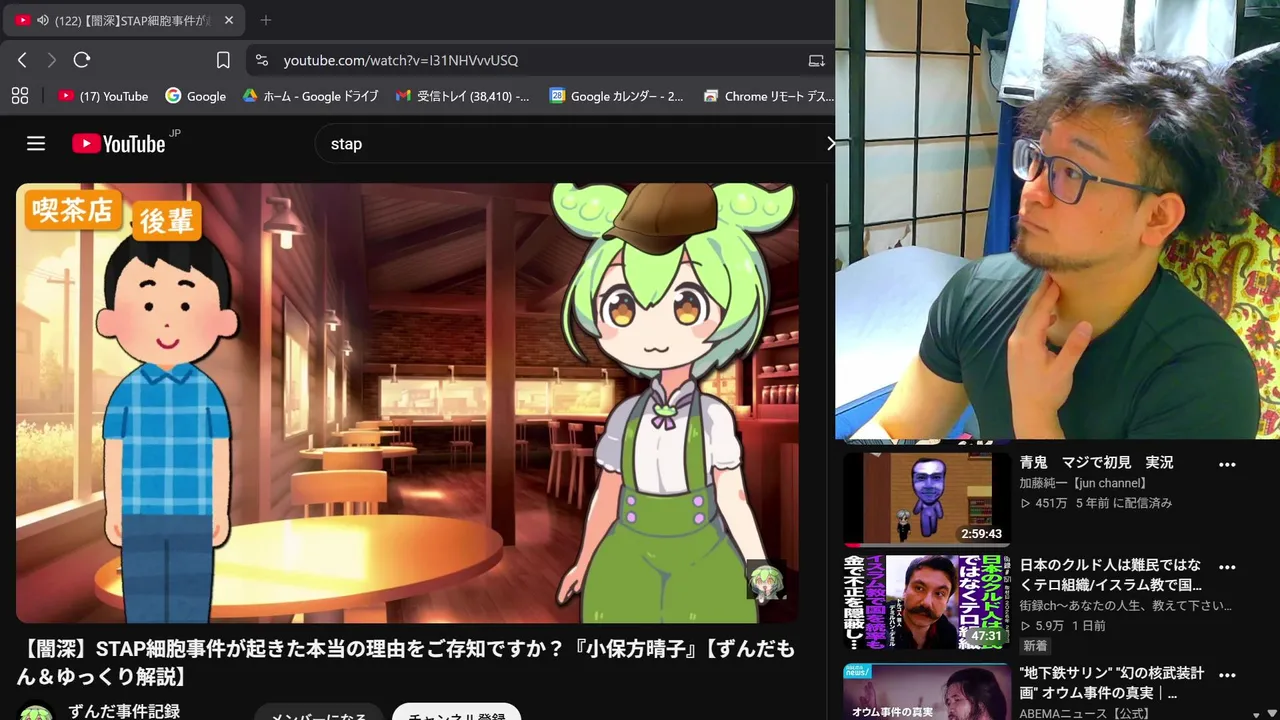This screenshot has width=1280, height=720.
Task: Click the browser back arrow
Action: [x=22, y=60]
